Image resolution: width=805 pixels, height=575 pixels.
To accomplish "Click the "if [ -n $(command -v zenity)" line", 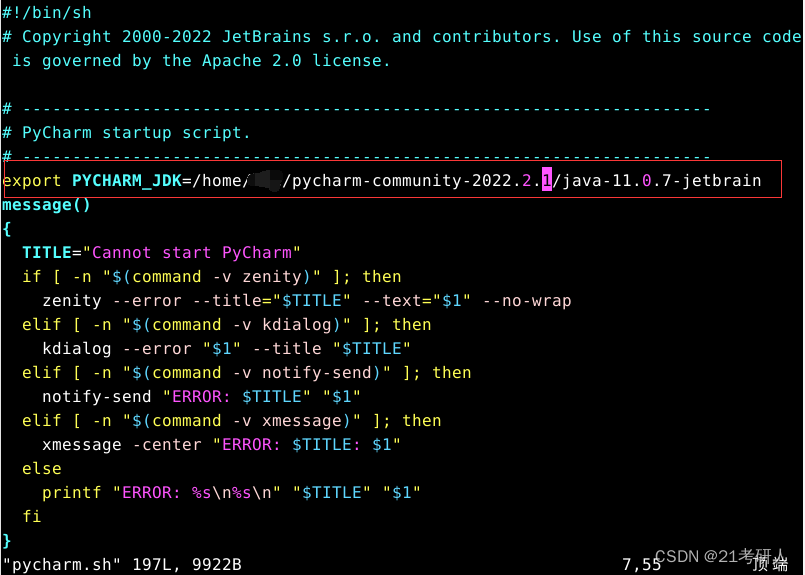I will (212, 277).
